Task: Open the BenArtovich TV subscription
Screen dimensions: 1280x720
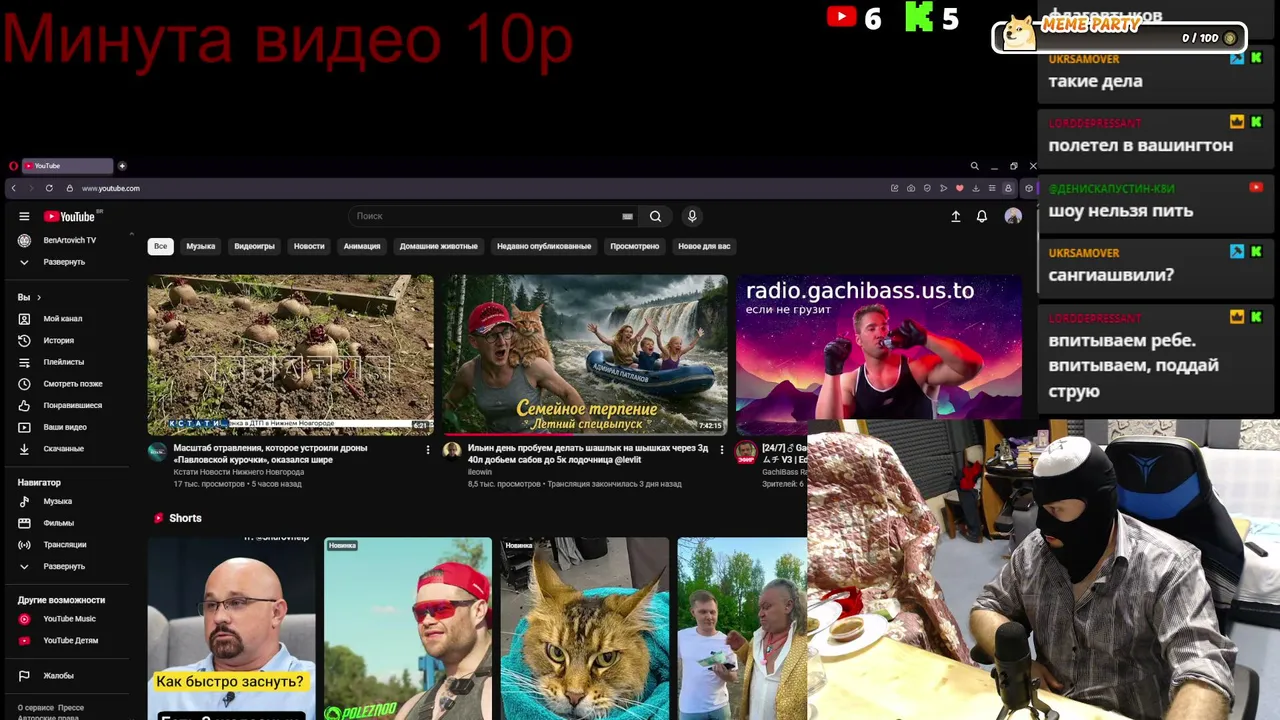Action: click(x=72, y=241)
